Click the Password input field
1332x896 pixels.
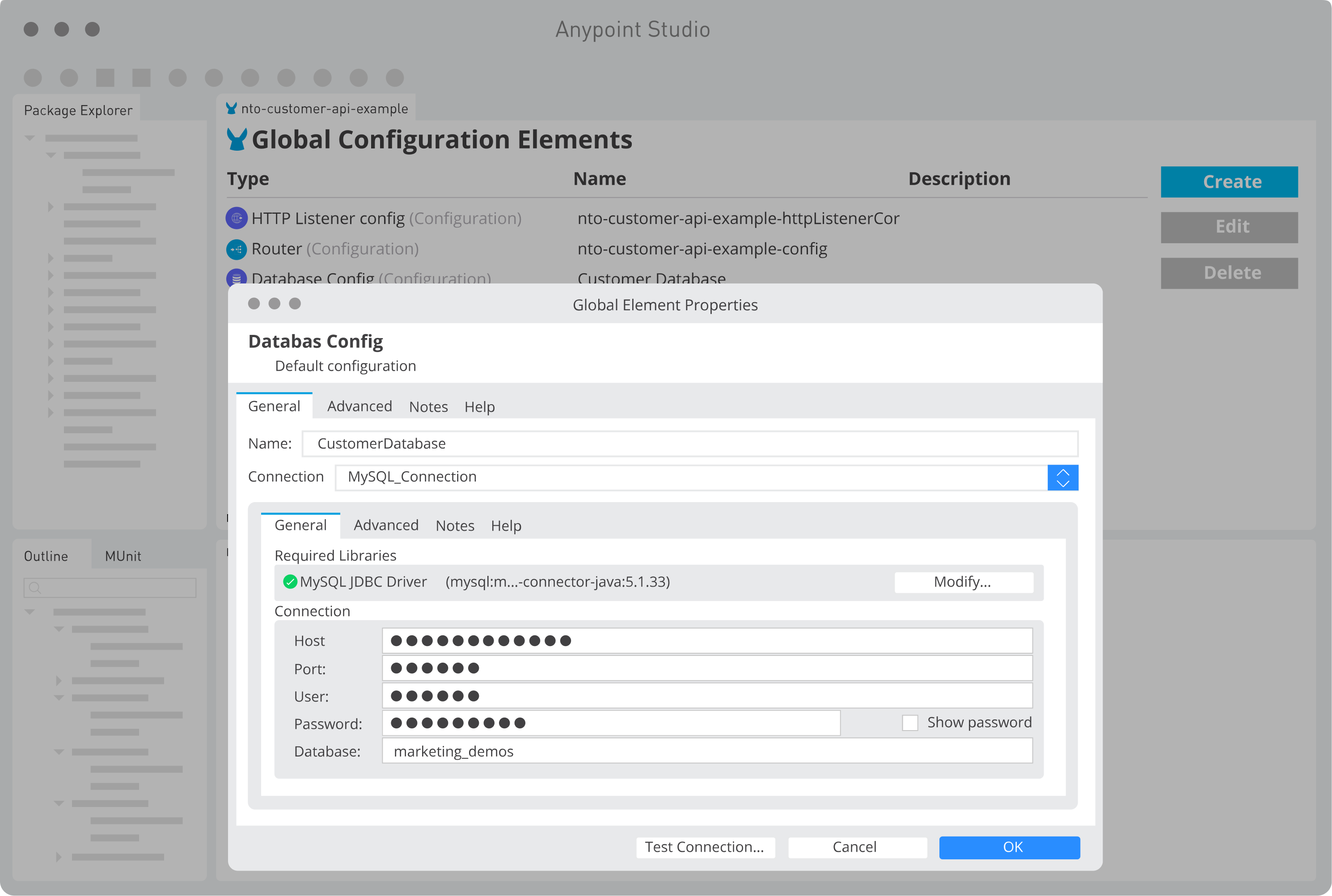(x=611, y=723)
